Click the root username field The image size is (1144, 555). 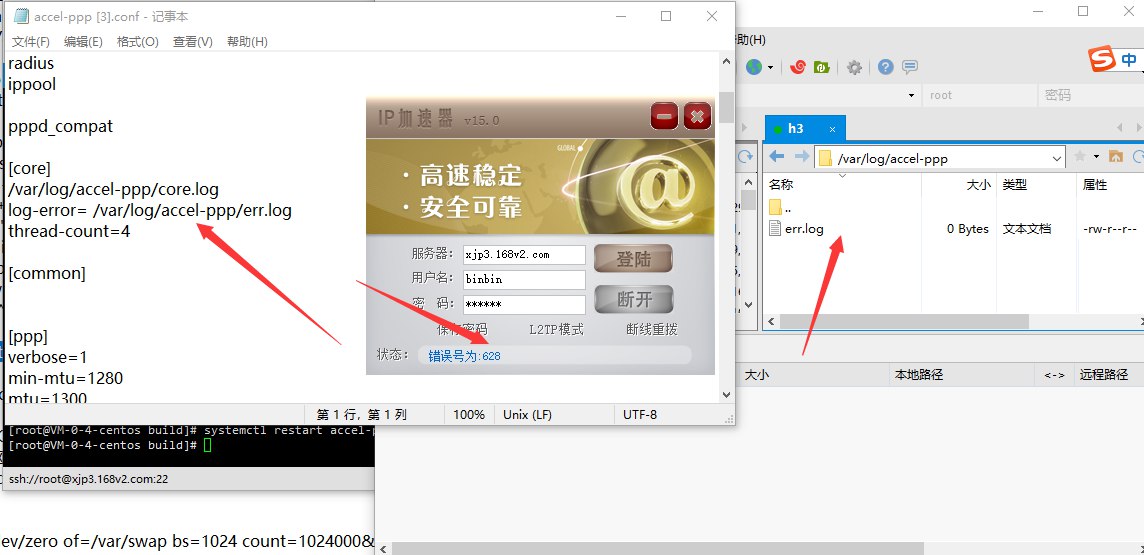(x=978, y=96)
